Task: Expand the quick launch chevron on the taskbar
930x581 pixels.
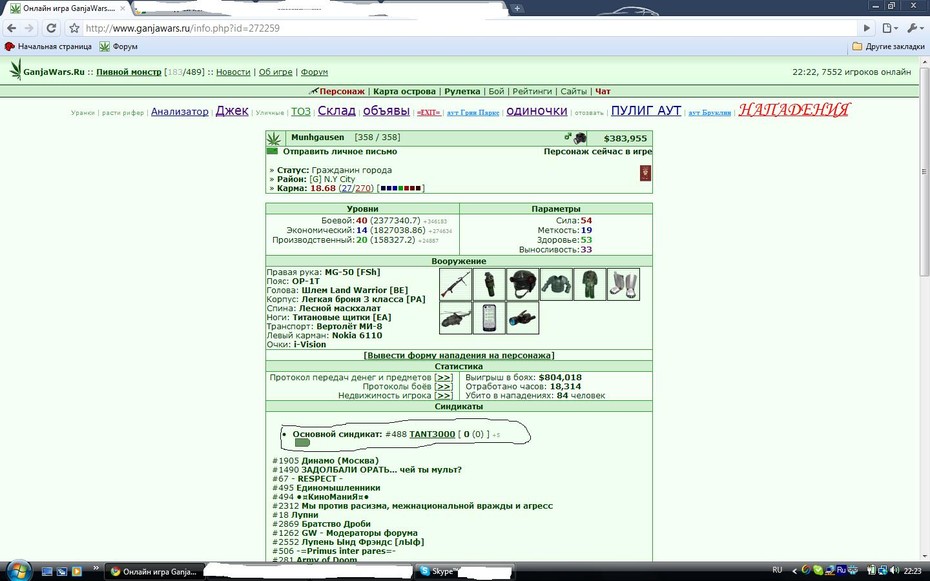Action: [95, 569]
